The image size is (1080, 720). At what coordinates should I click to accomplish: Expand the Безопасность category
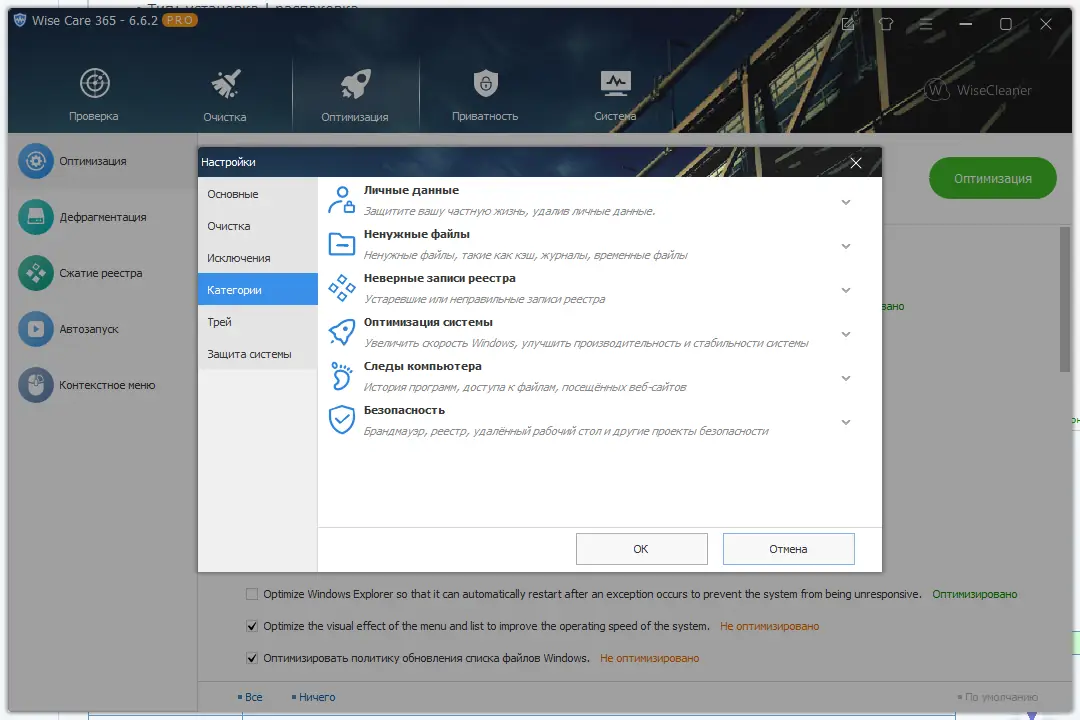tap(845, 421)
